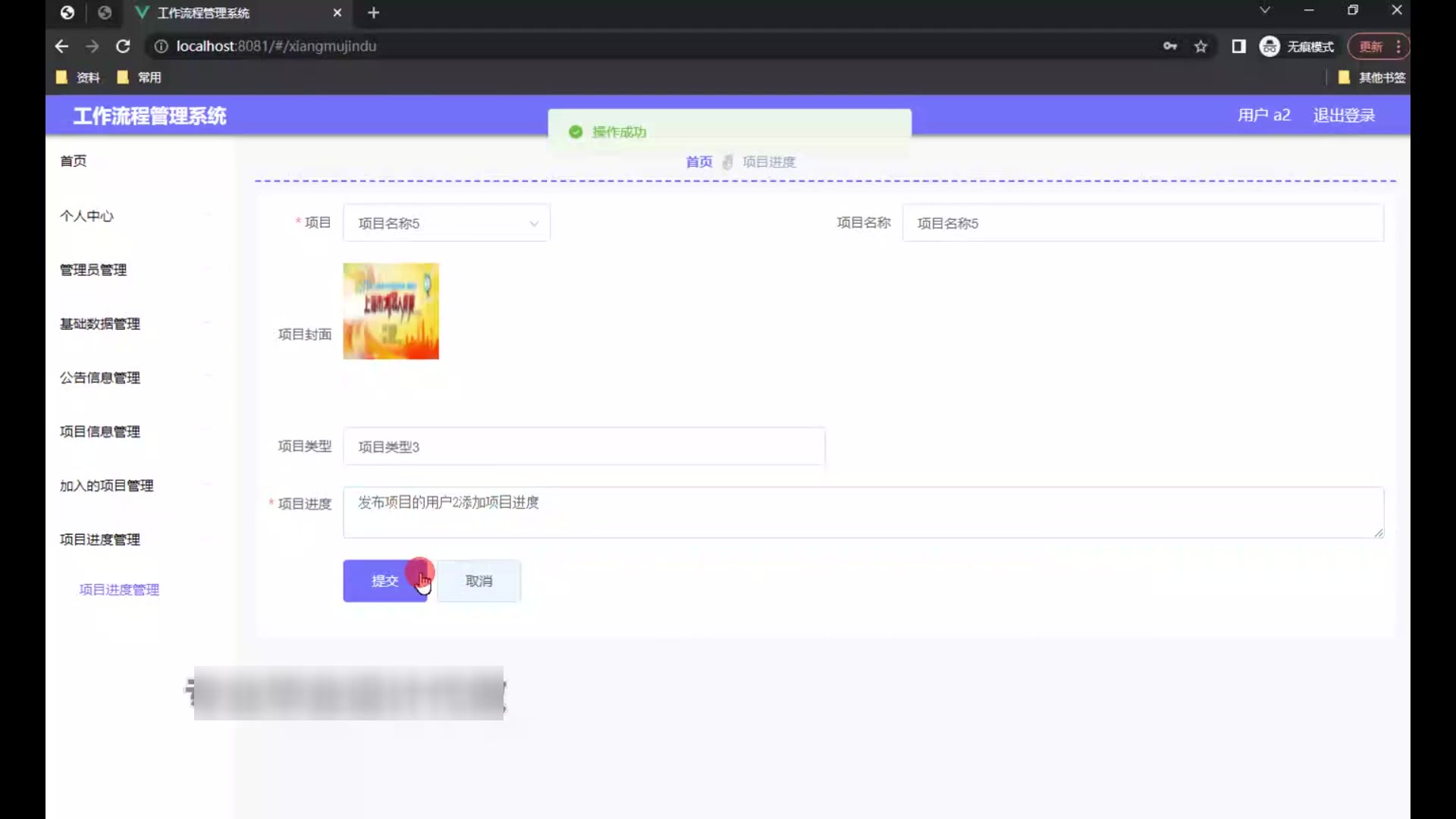The width and height of the screenshot is (1456, 819).
Task: Open saved passwords key icon
Action: point(1170,46)
